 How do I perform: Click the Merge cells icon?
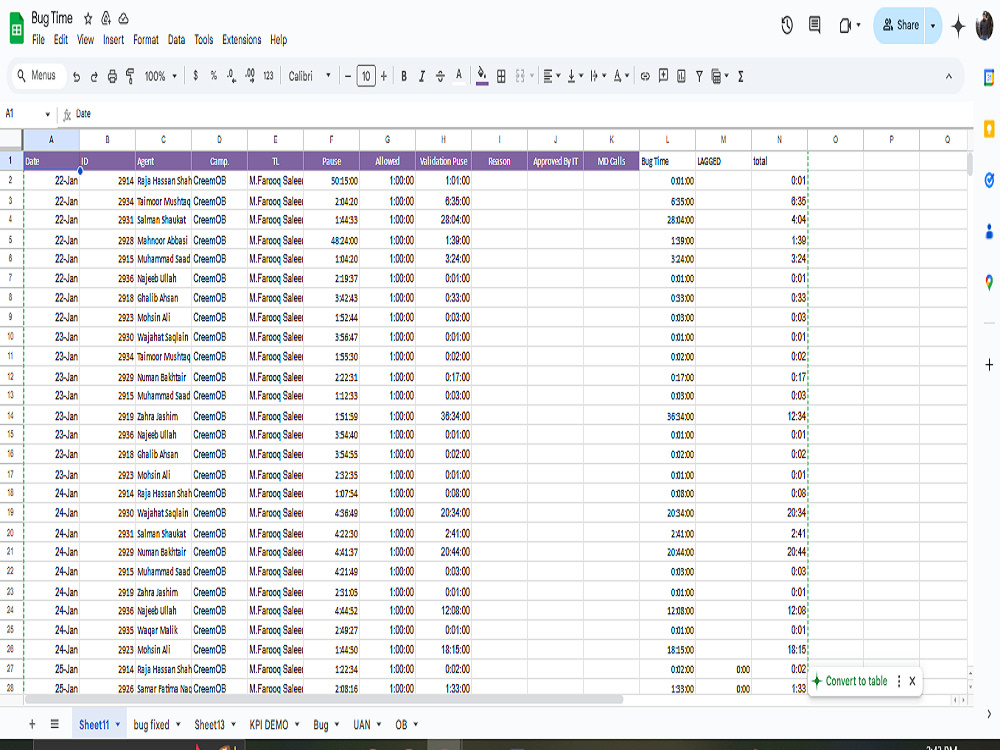click(x=520, y=77)
